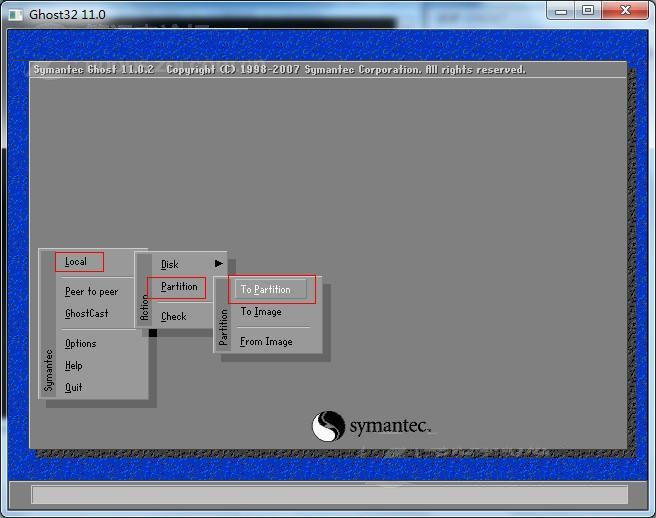Maximize the Ghost32 11.0 window
Image resolution: width=656 pixels, height=518 pixels.
[x=588, y=10]
